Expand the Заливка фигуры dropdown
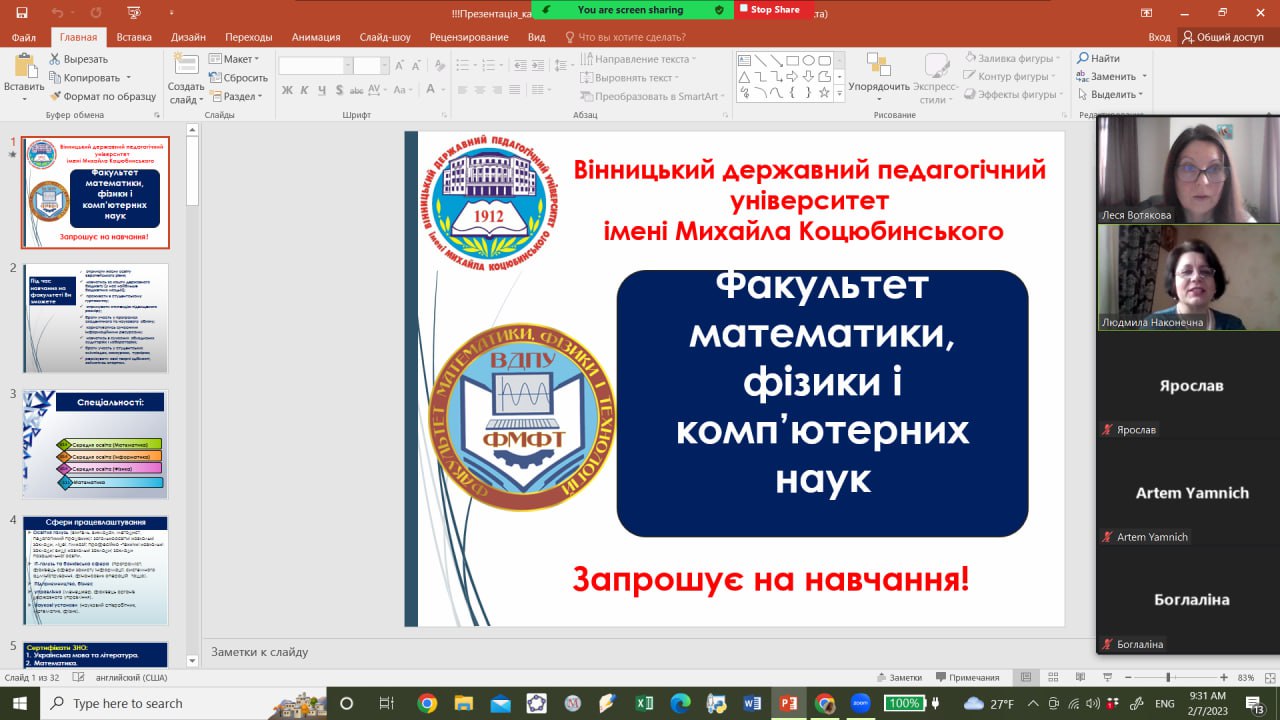This screenshot has height=720, width=1280. 1012,59
